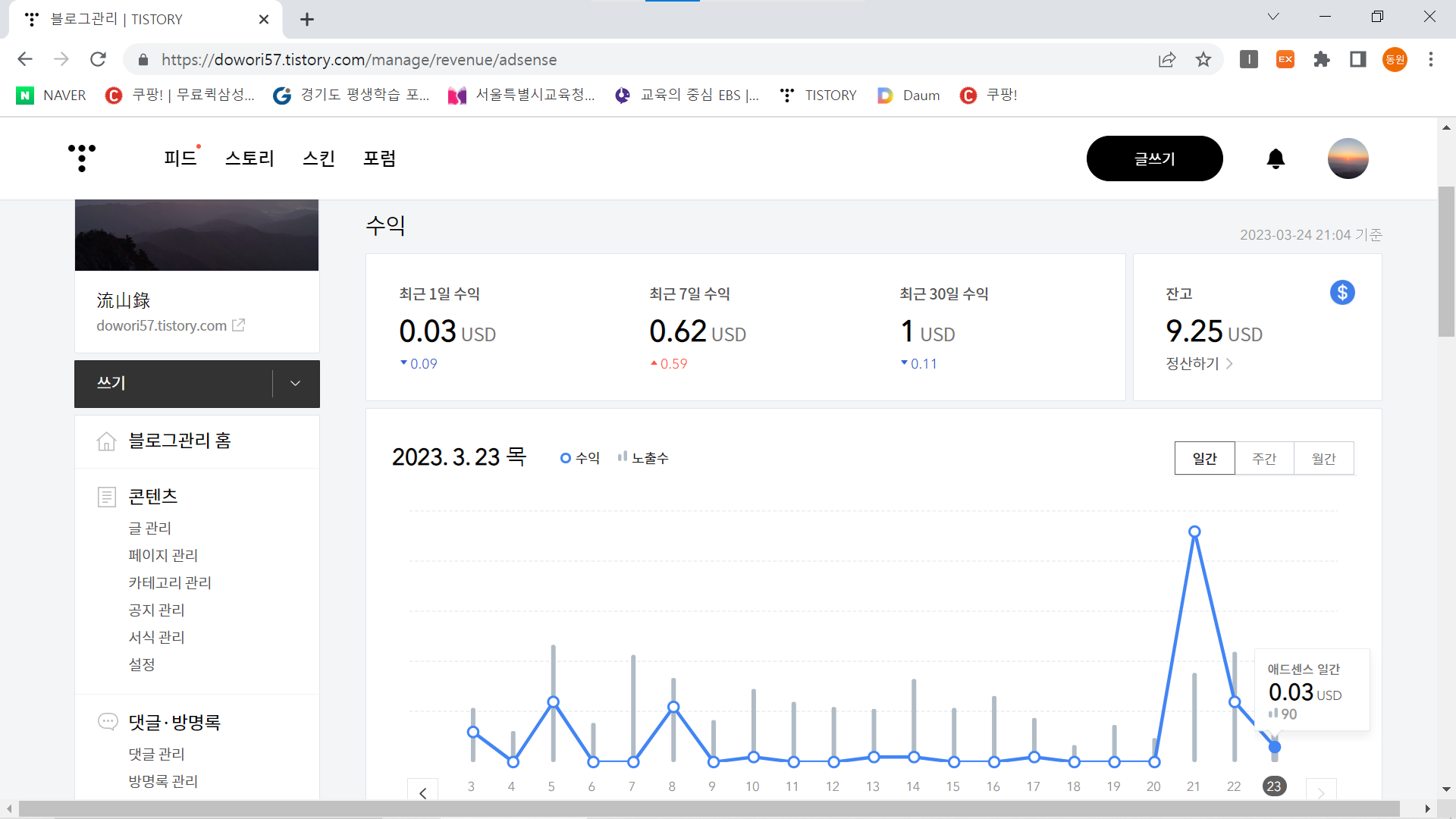Open the 스토리 menu item
Viewport: 1456px width, 819px height.
[x=249, y=158]
